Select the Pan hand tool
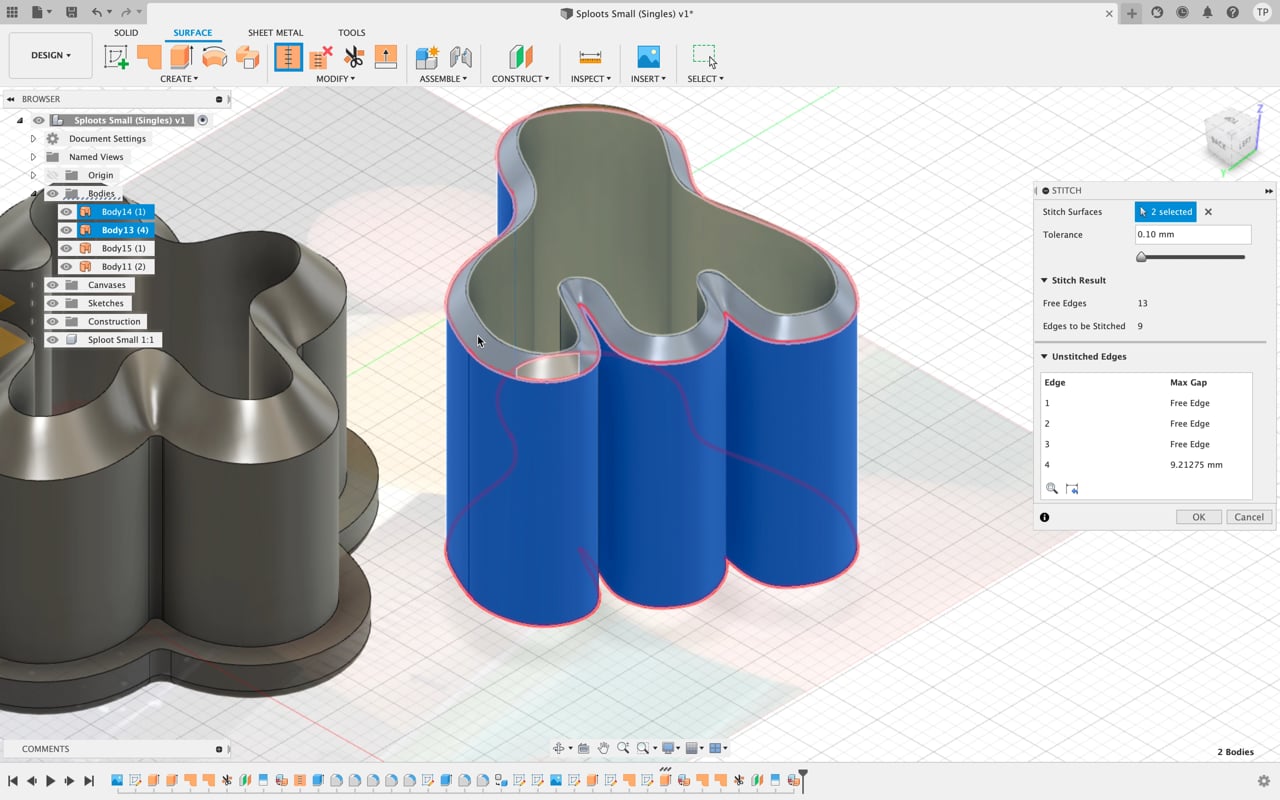 (604, 748)
